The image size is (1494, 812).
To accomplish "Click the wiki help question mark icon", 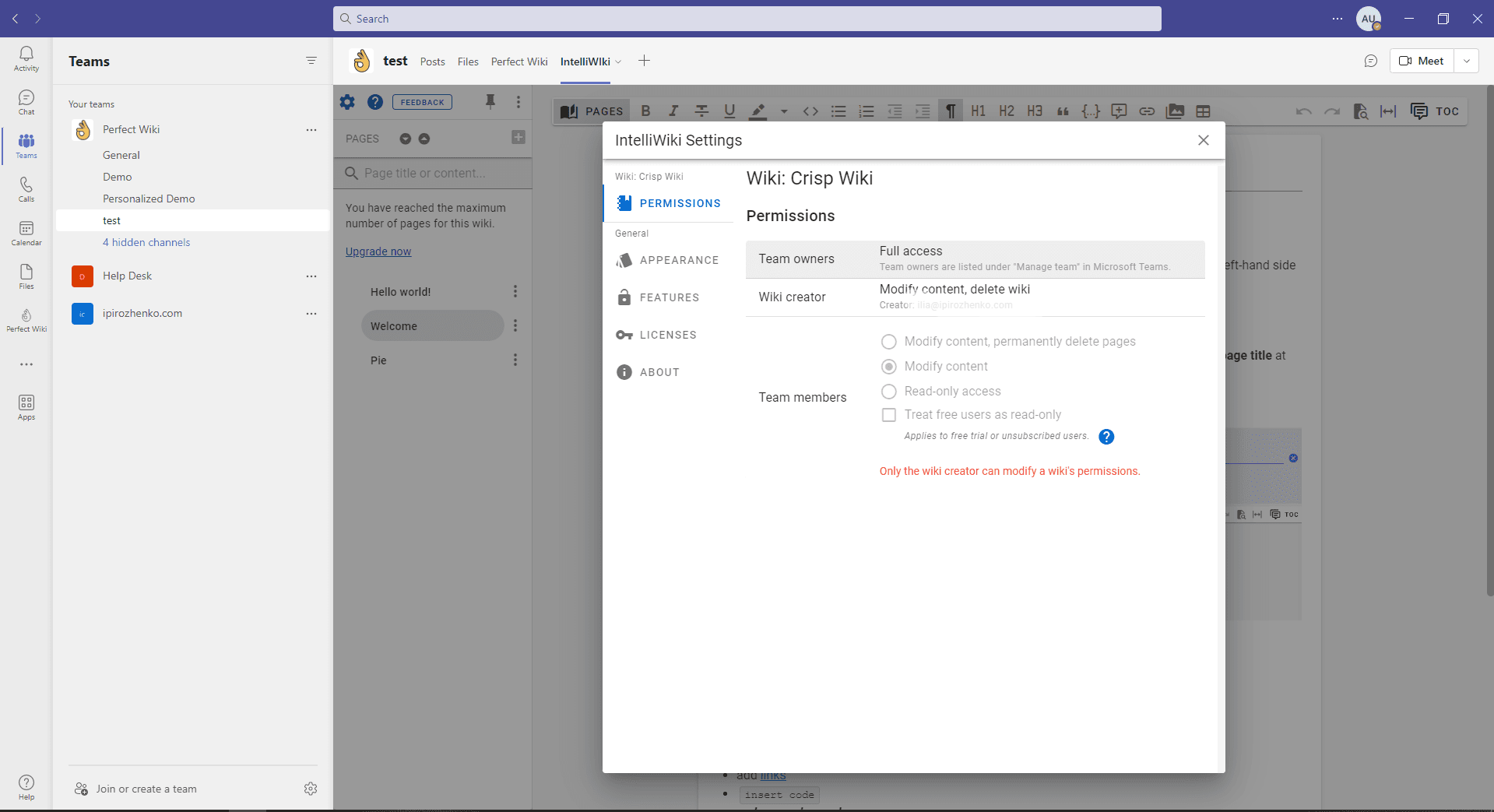I will point(375,102).
